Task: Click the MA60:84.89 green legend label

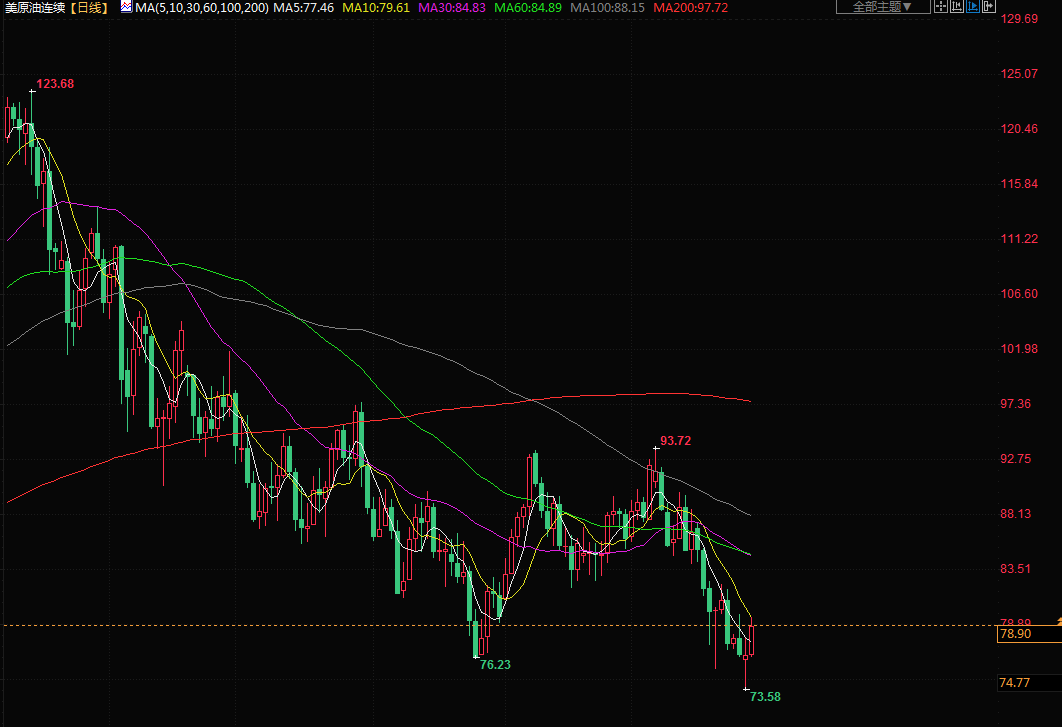Action: point(528,7)
